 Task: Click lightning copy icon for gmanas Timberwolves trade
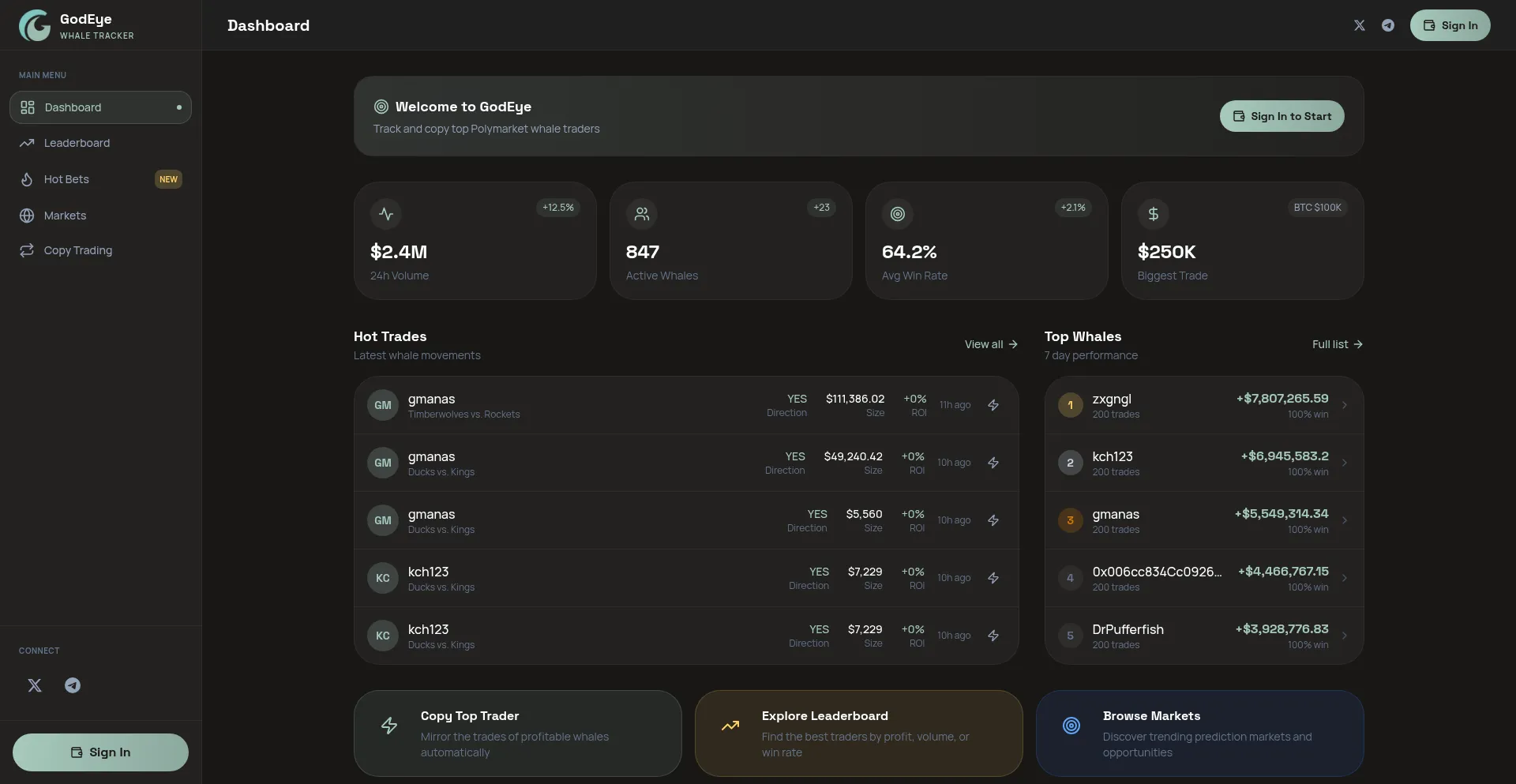(x=993, y=405)
